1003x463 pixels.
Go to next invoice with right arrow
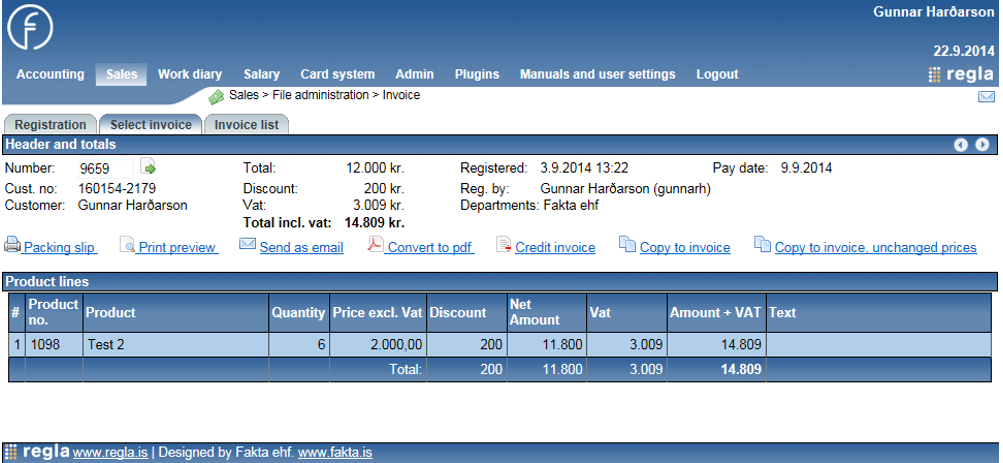click(982, 145)
